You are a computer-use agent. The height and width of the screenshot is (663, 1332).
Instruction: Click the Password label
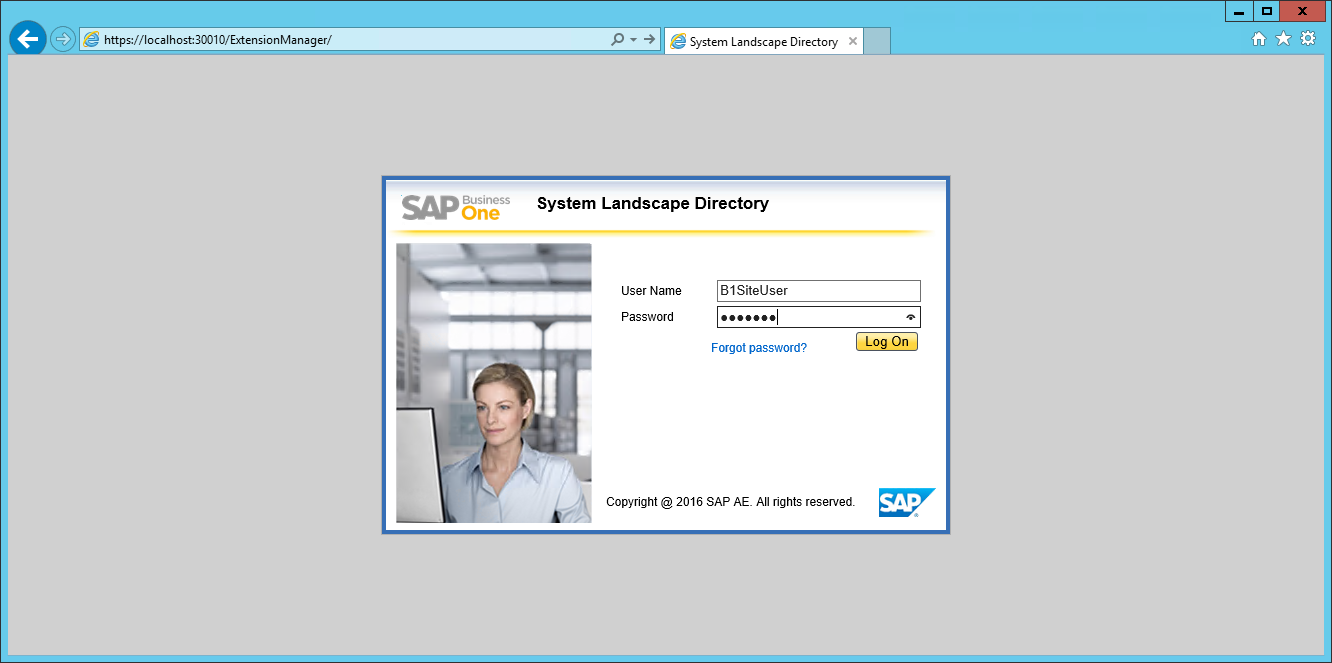click(x=647, y=317)
